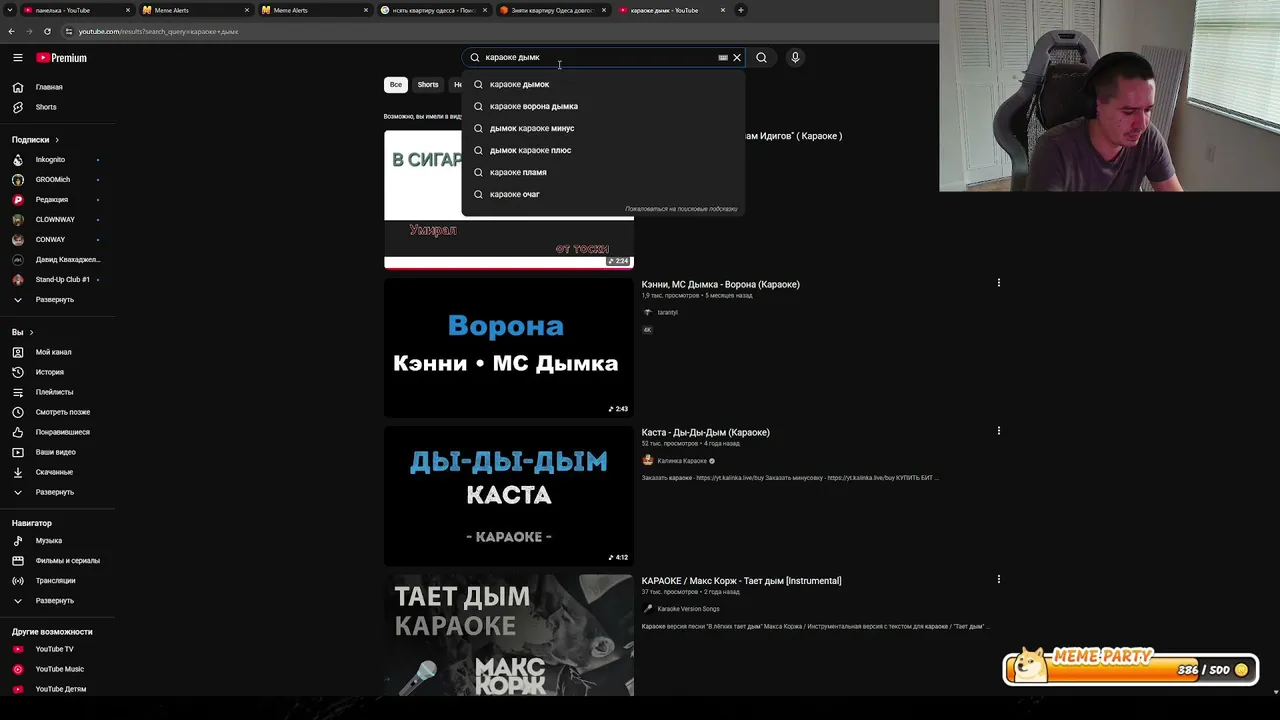Reload the page with the refresh button
The width and height of the screenshot is (1280, 720).
47,31
